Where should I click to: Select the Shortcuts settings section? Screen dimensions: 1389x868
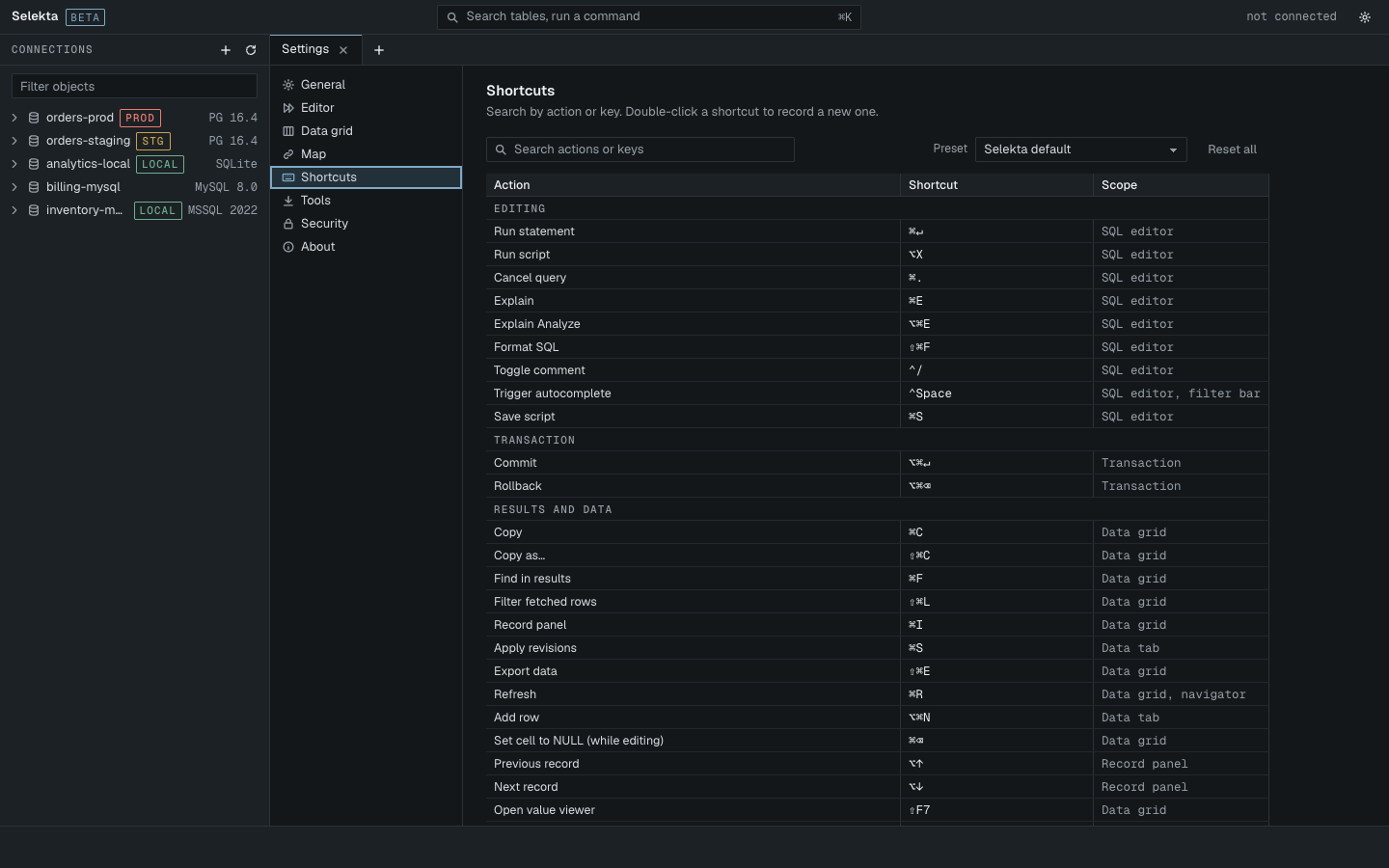[366, 177]
